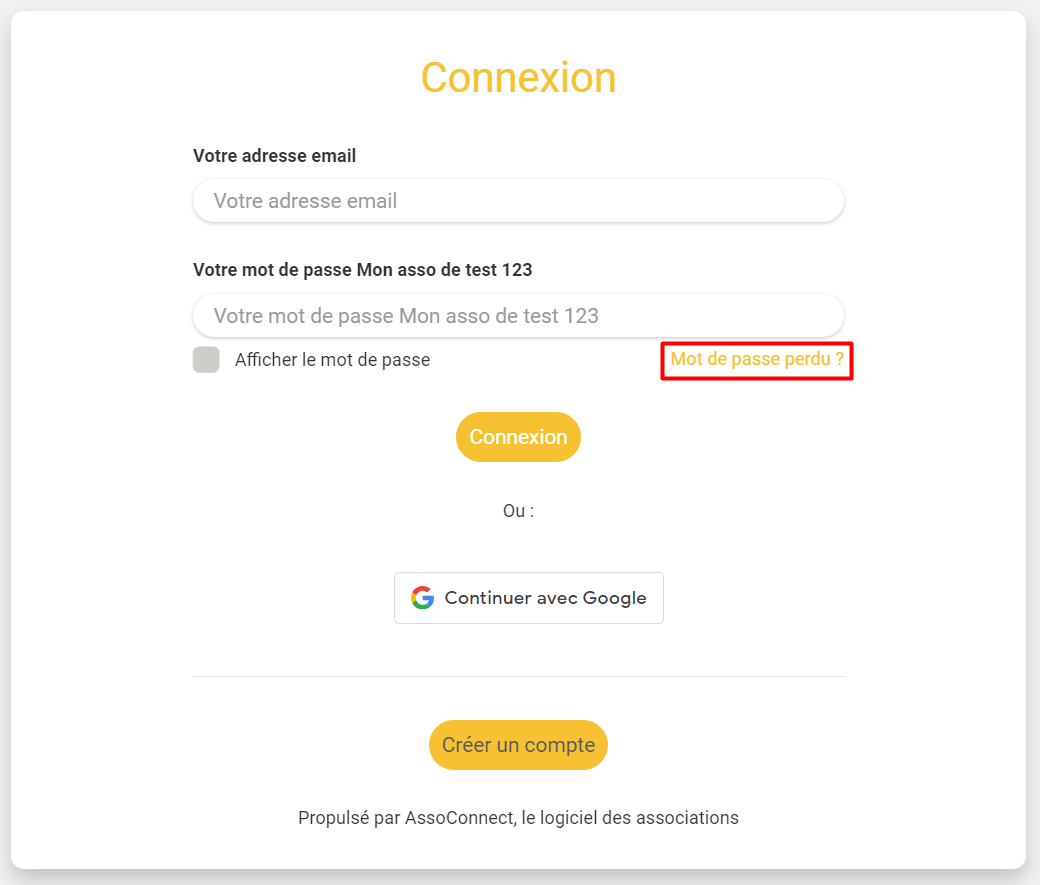
Task: Submit with the yellow Connexion button
Action: point(518,437)
